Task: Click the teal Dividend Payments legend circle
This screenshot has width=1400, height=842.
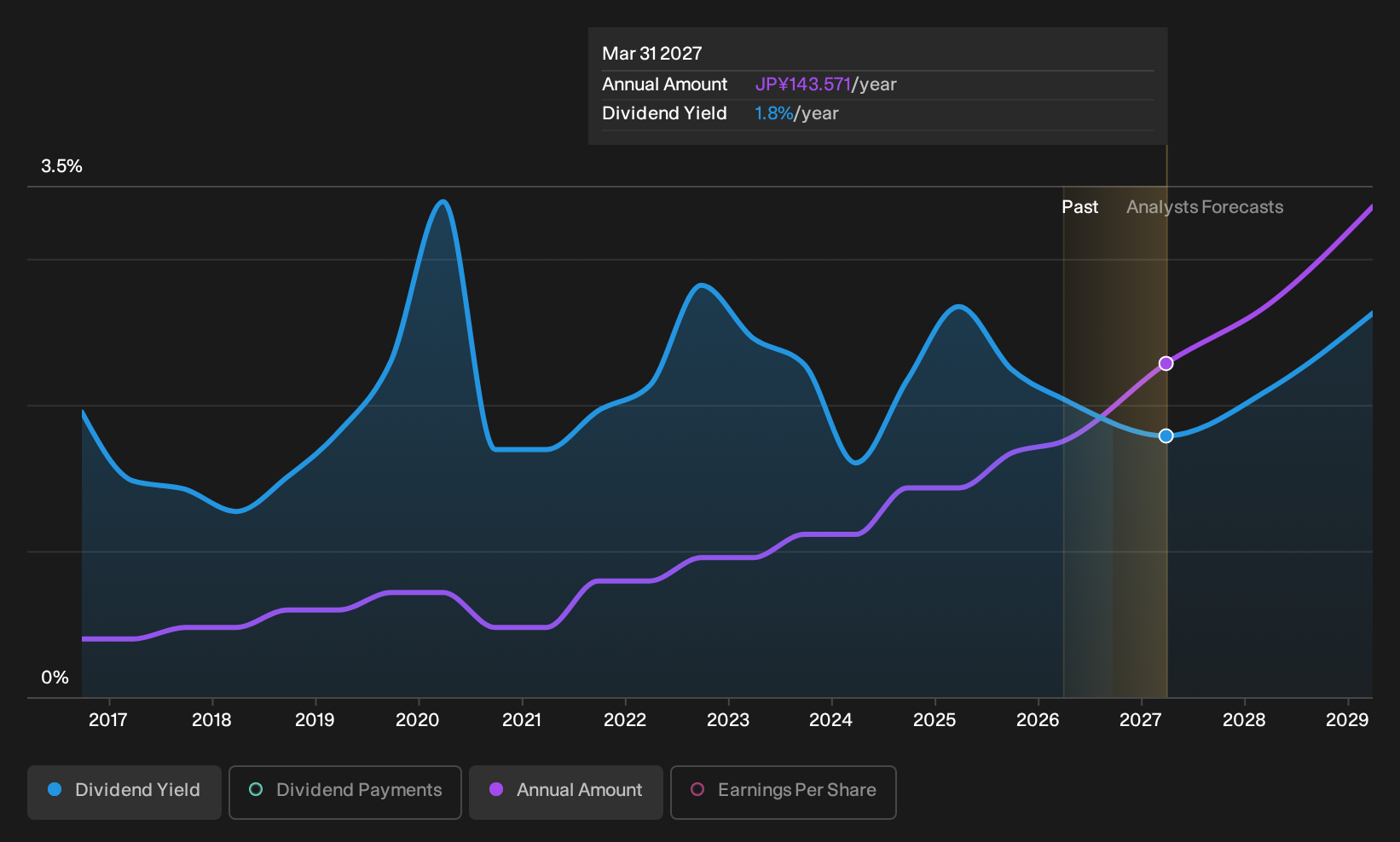Action: 256,789
